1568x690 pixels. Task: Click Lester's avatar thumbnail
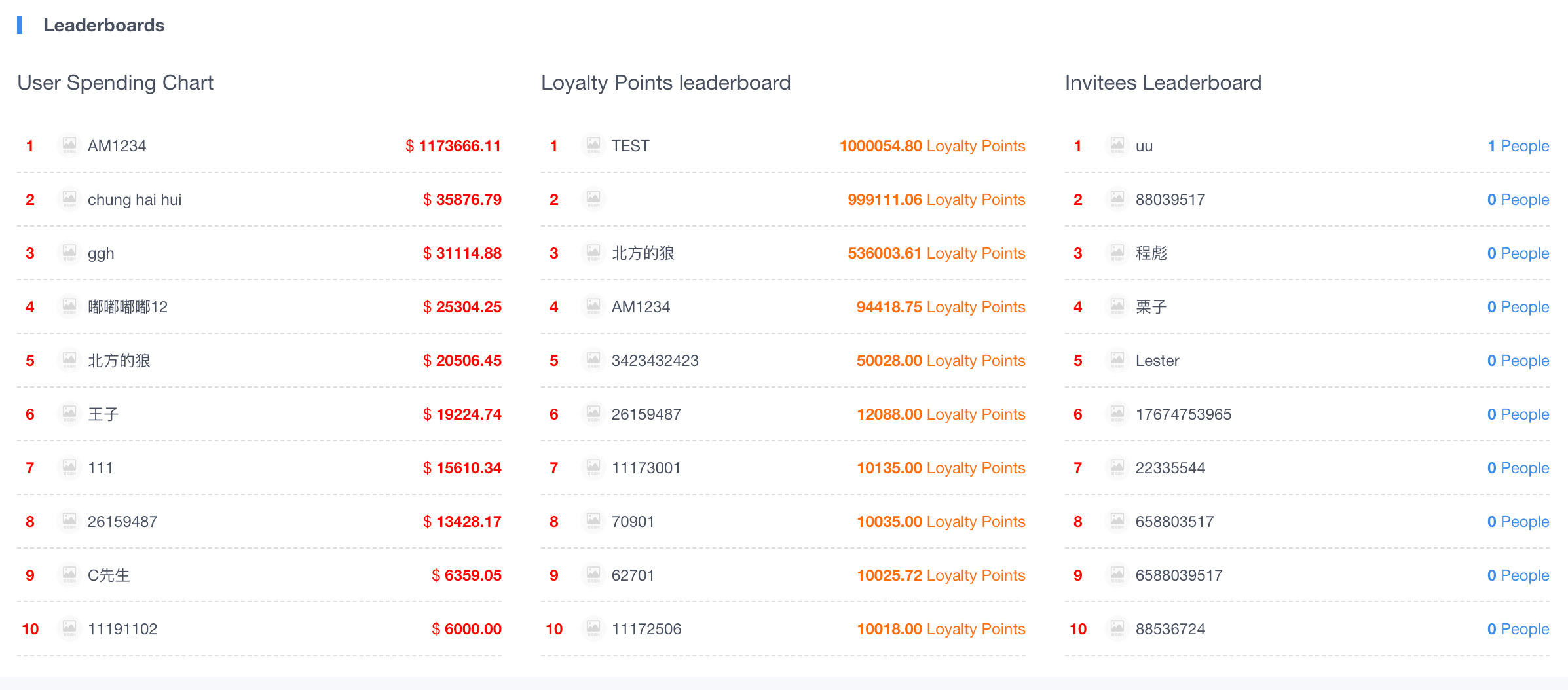pos(1117,359)
